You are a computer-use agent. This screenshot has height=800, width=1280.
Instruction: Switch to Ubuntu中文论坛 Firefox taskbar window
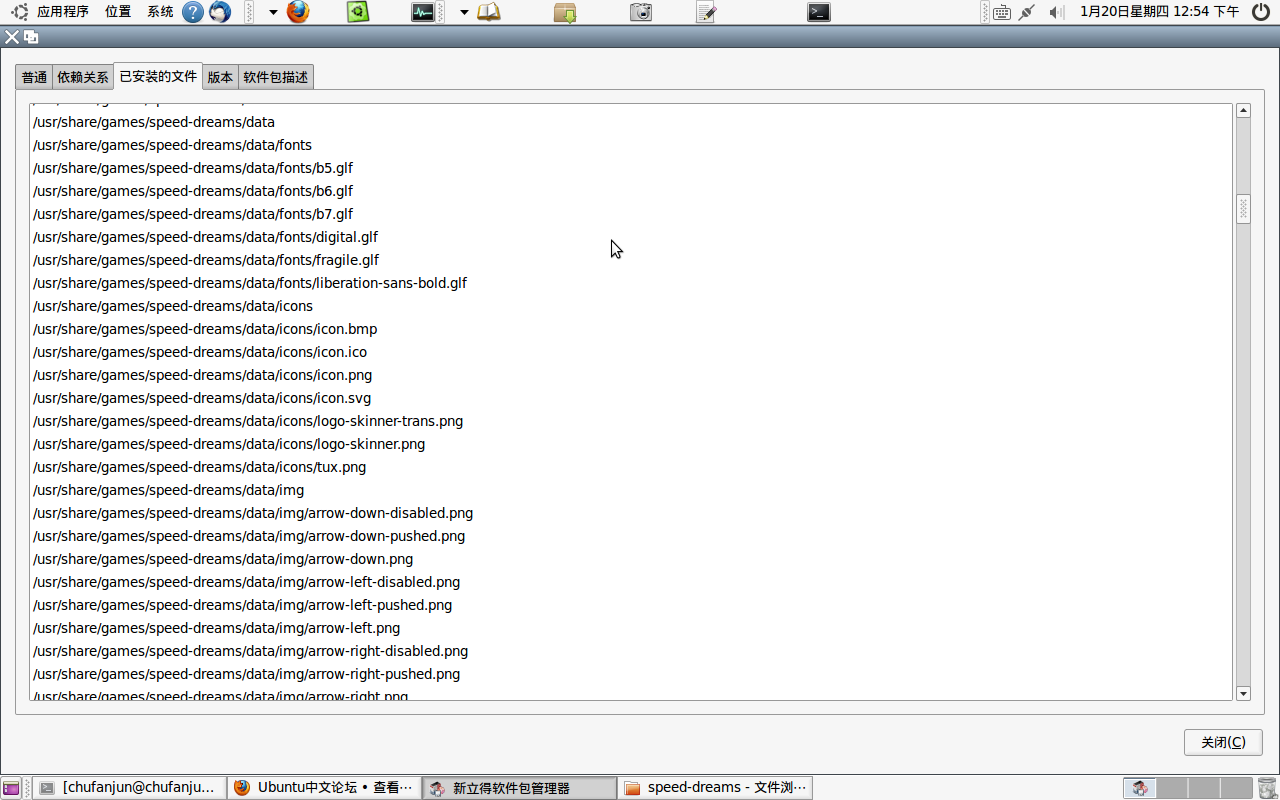(324, 788)
